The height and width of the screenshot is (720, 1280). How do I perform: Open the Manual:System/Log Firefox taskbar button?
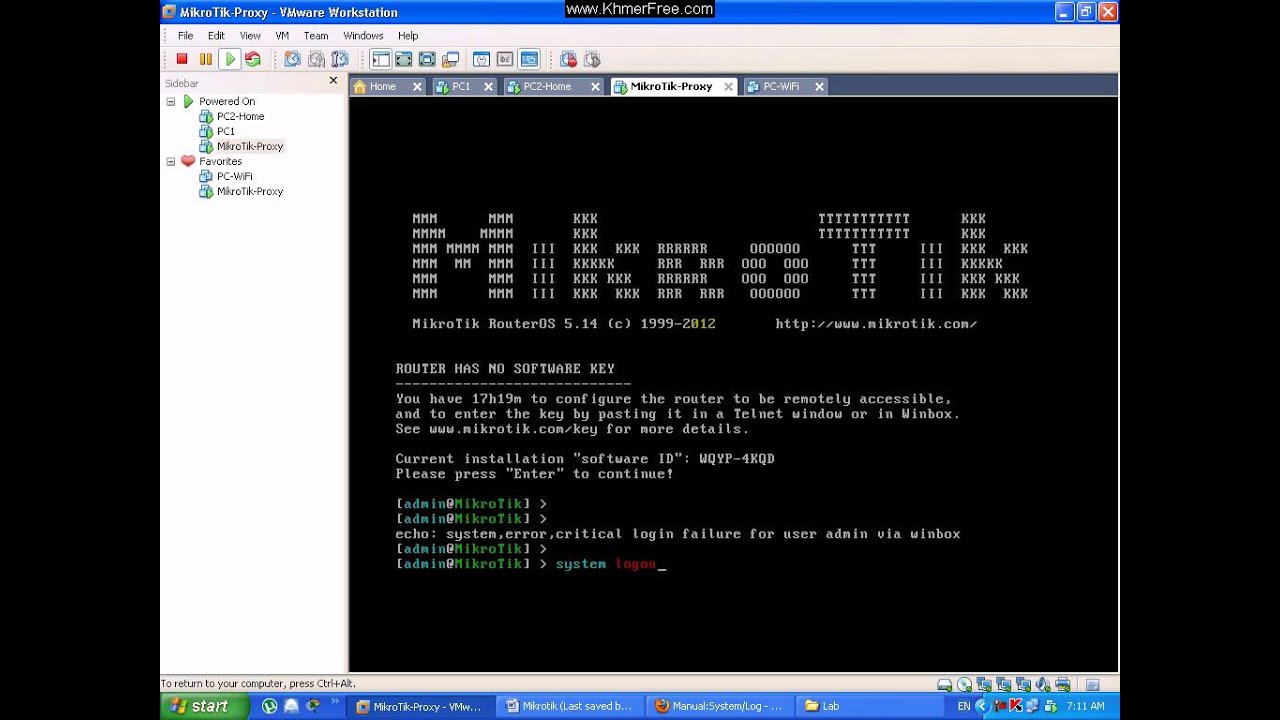(x=719, y=706)
